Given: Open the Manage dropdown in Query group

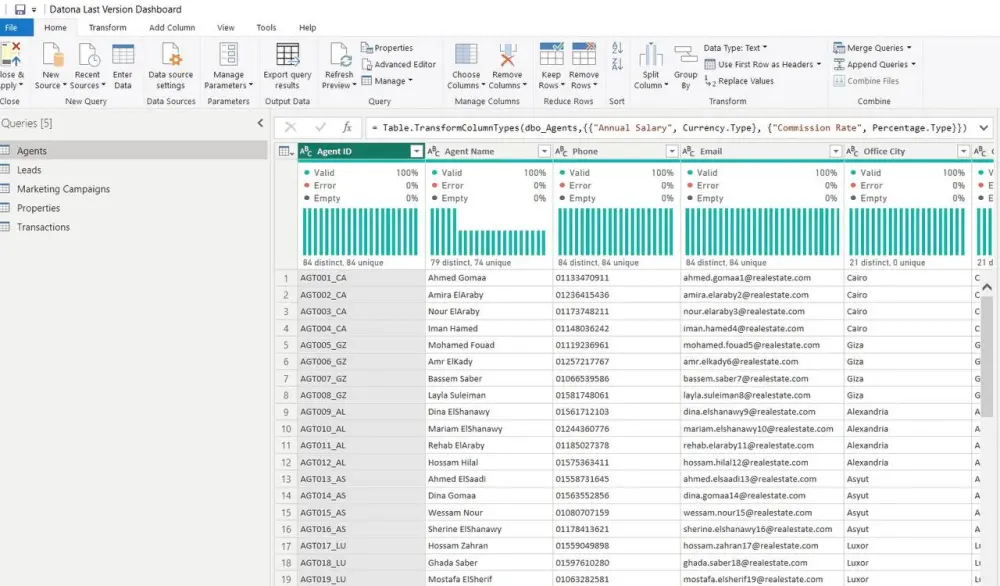Looking at the screenshot, I should pyautogui.click(x=387, y=81).
